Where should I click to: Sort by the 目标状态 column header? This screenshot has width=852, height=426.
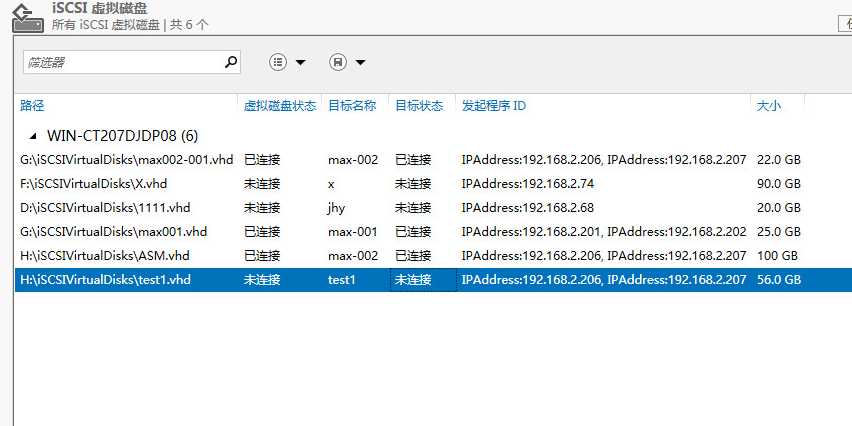(x=418, y=105)
